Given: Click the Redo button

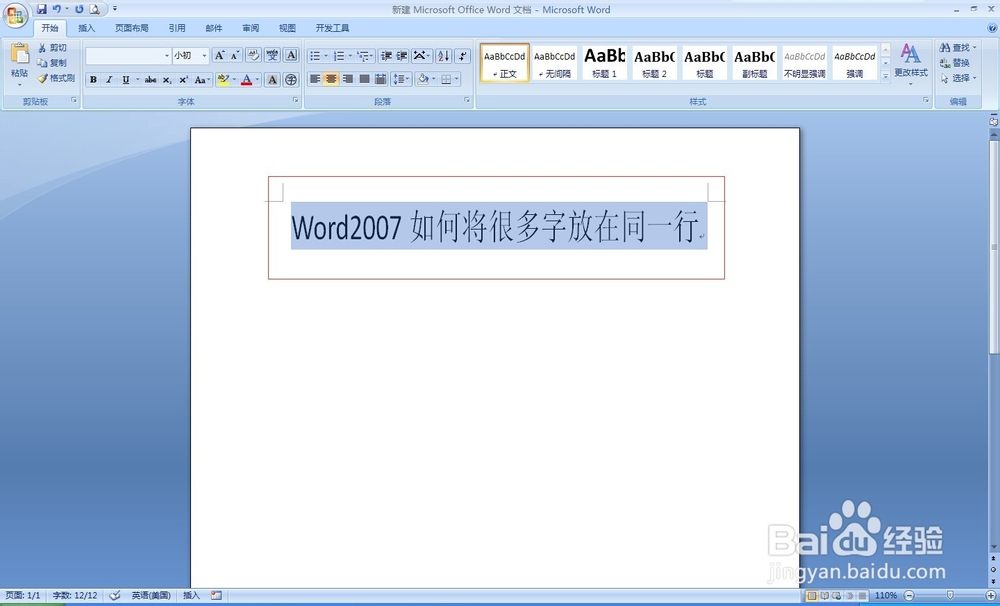Looking at the screenshot, I should 79,9.
